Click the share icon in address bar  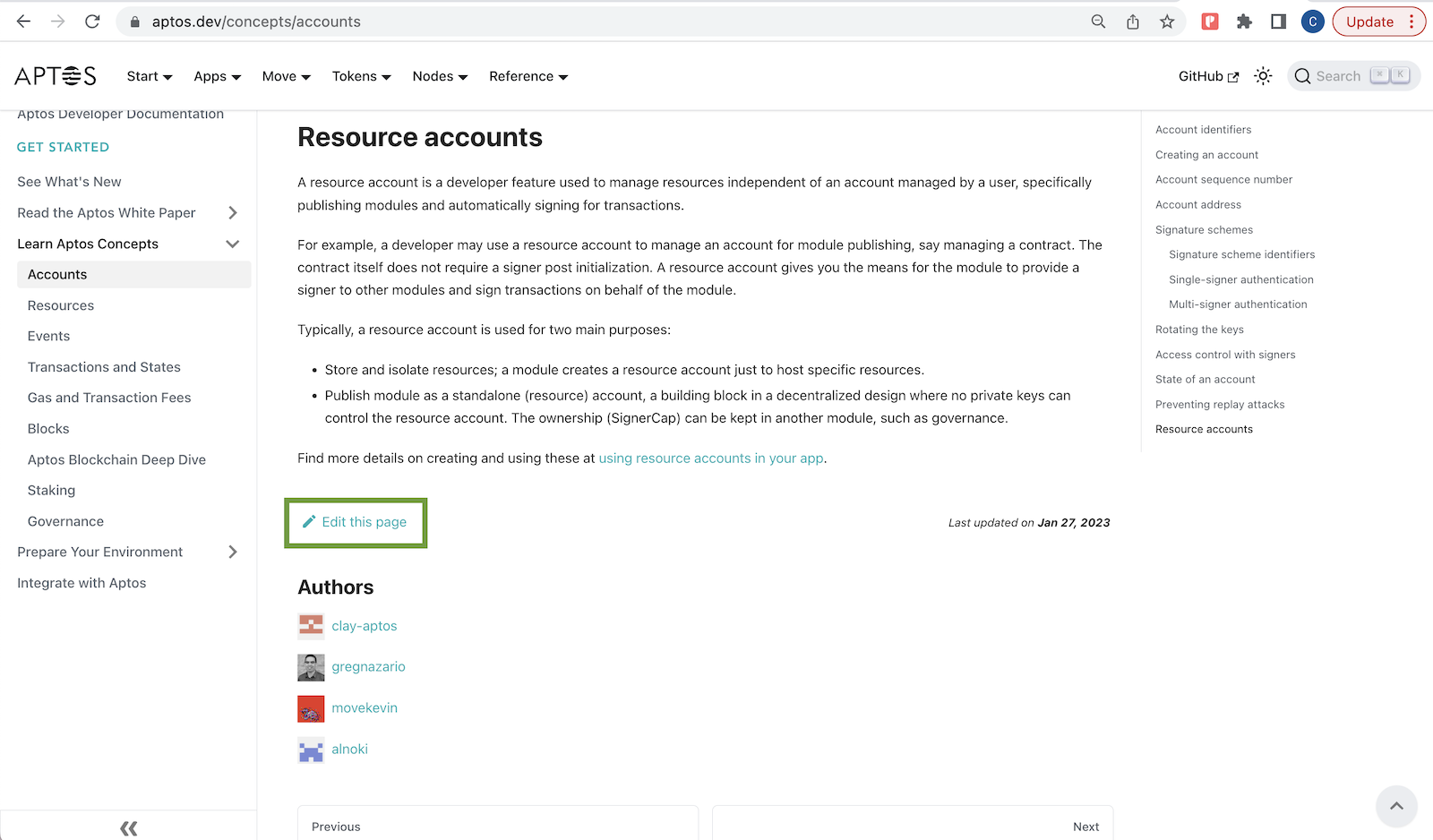coord(1133,21)
